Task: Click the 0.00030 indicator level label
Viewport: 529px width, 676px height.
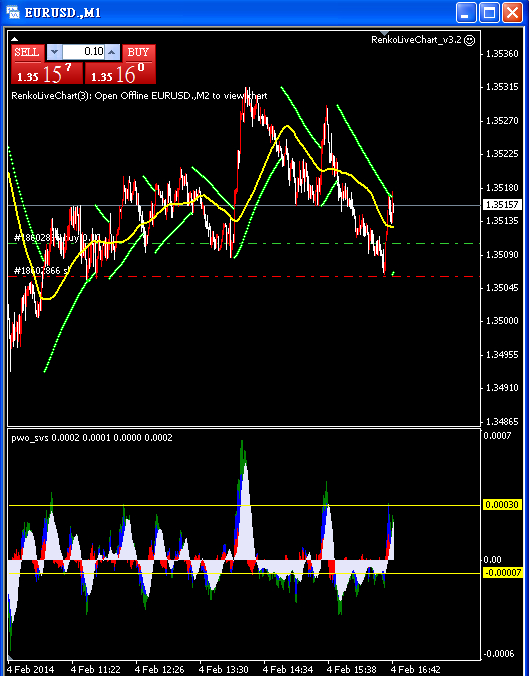Action: [502, 504]
